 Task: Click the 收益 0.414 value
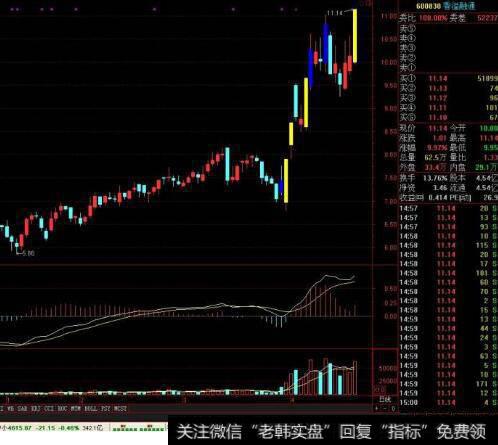pyautogui.click(x=438, y=198)
